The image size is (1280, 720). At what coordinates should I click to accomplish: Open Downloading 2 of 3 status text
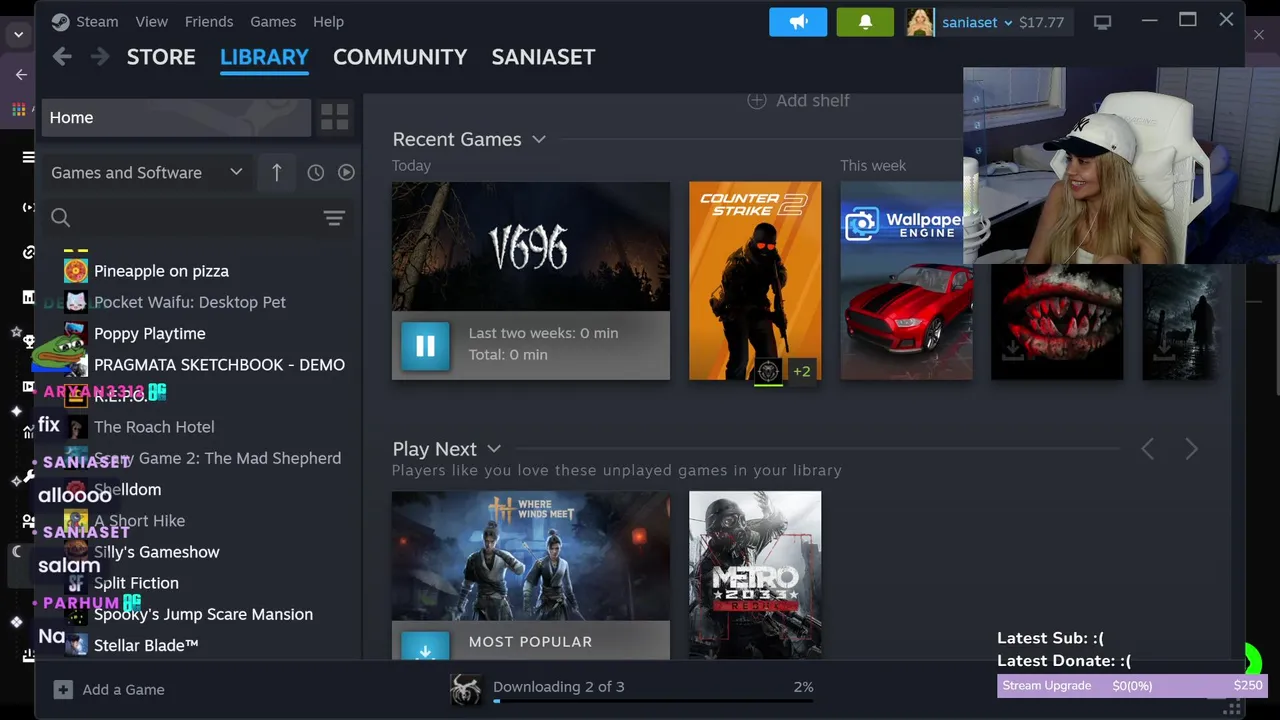click(558, 687)
